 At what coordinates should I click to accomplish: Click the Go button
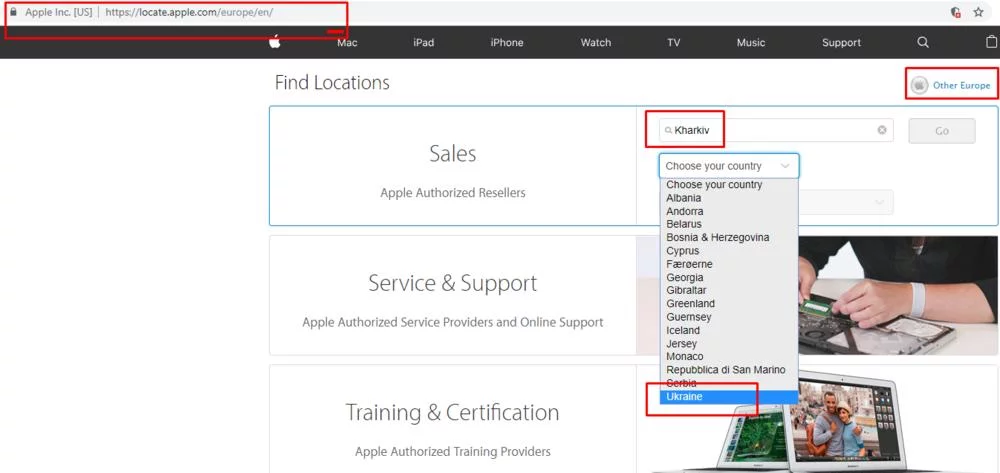[x=942, y=131]
